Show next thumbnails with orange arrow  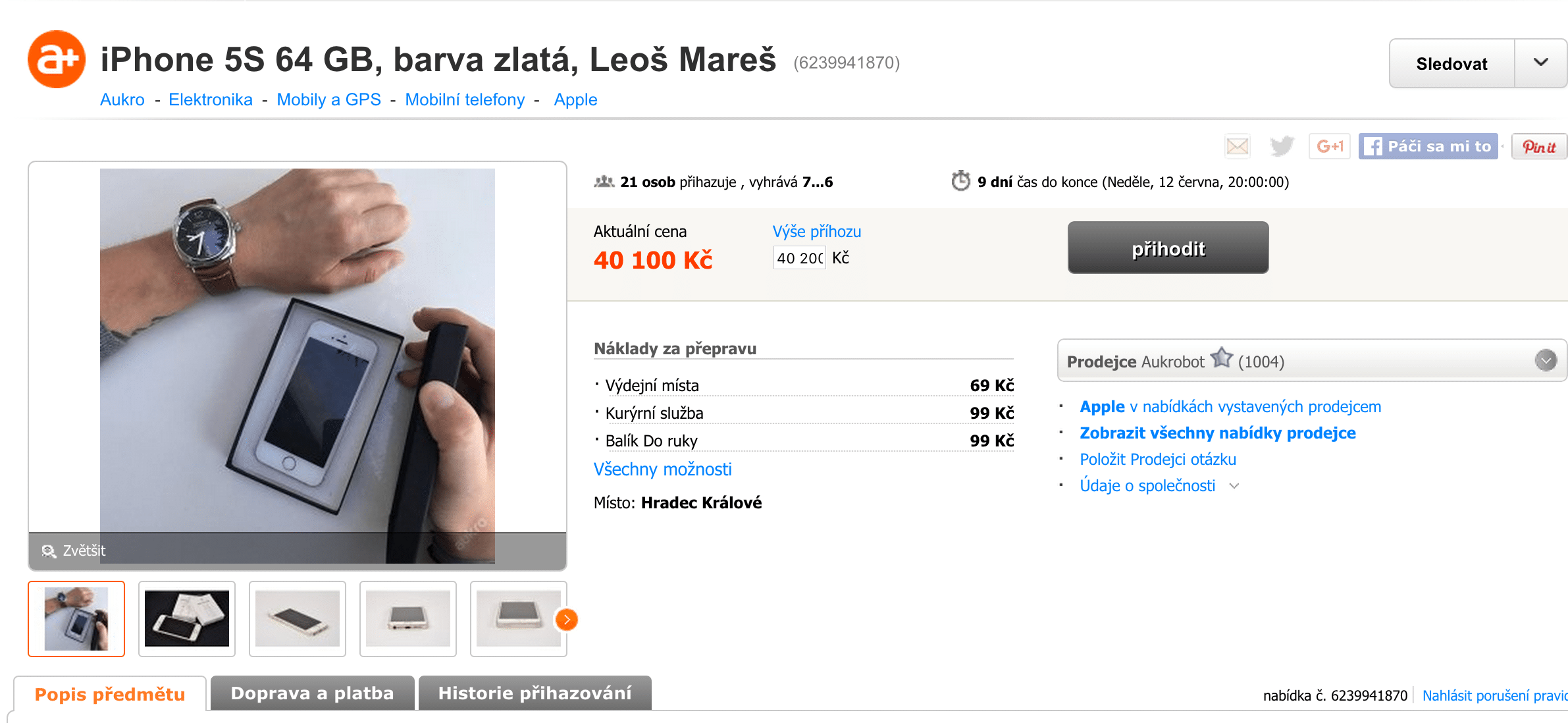tap(566, 619)
